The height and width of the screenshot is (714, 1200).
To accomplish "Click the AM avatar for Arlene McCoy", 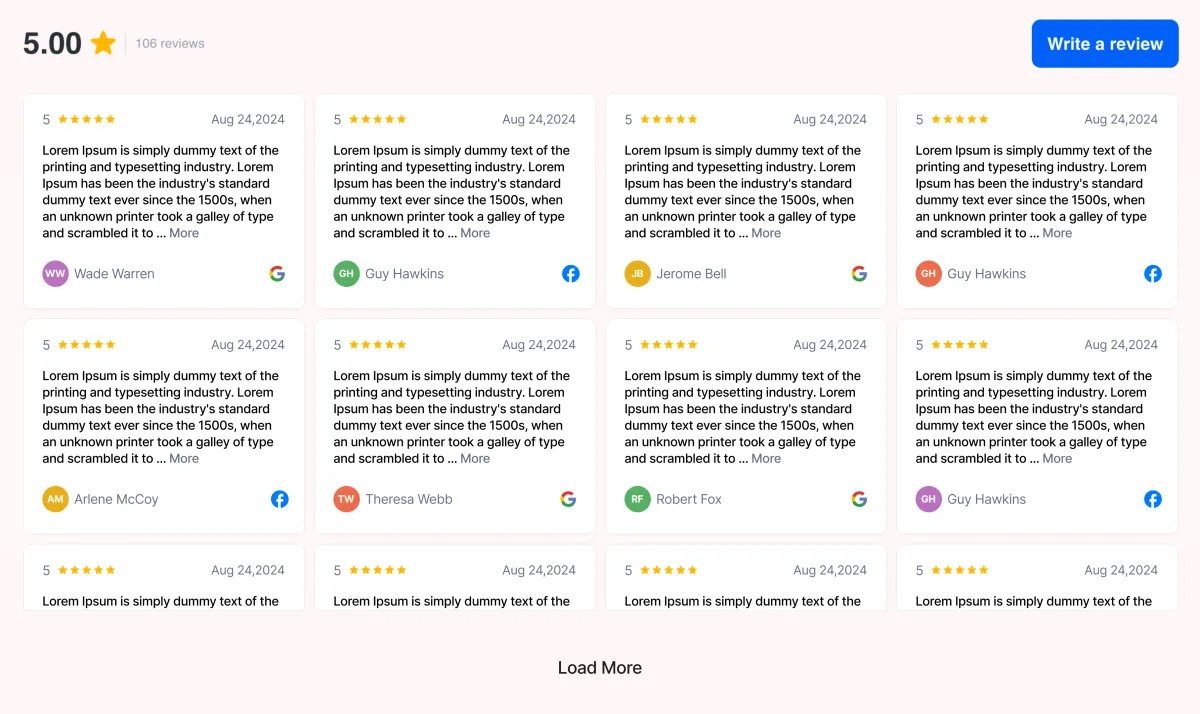I will (x=55, y=499).
